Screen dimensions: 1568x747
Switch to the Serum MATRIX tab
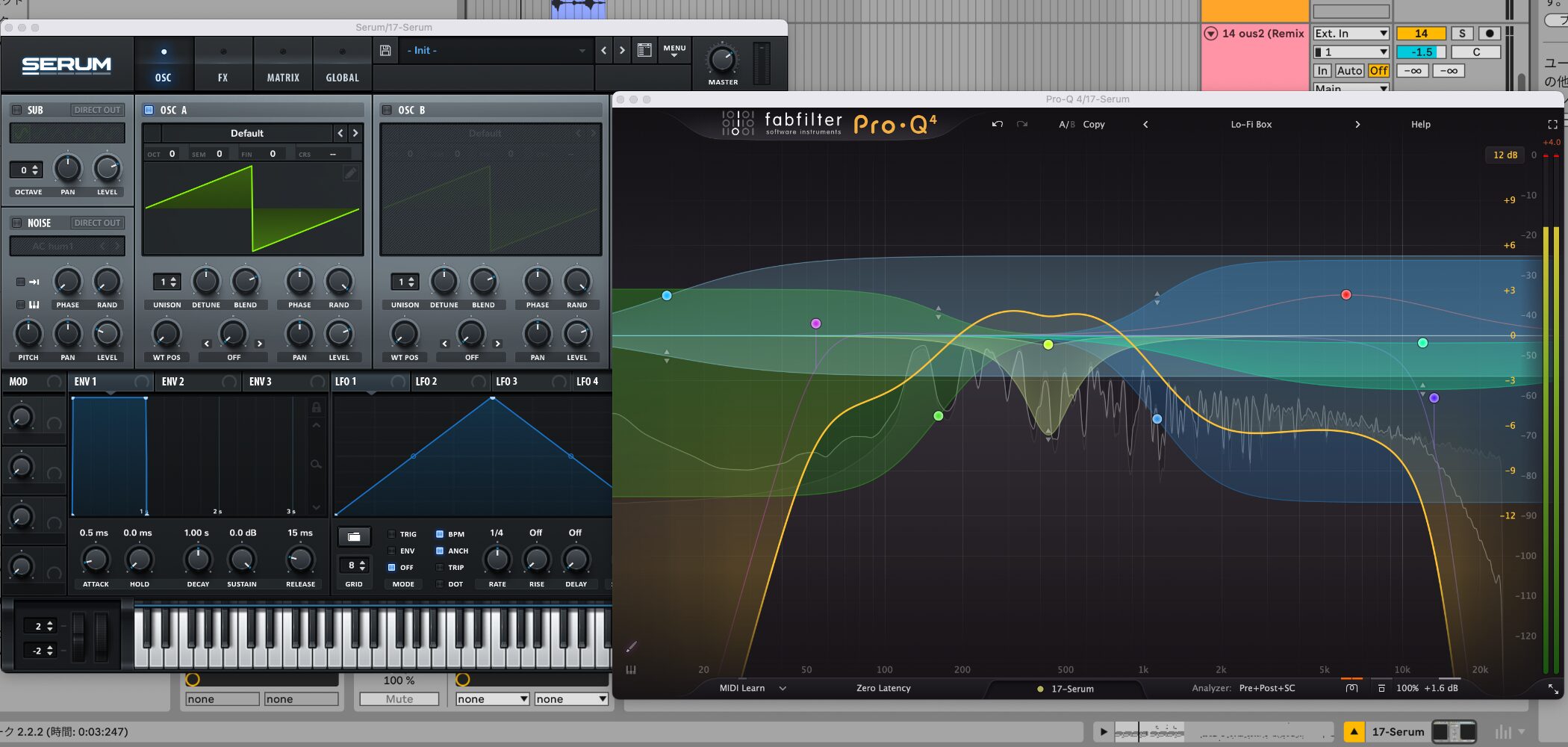[283, 64]
